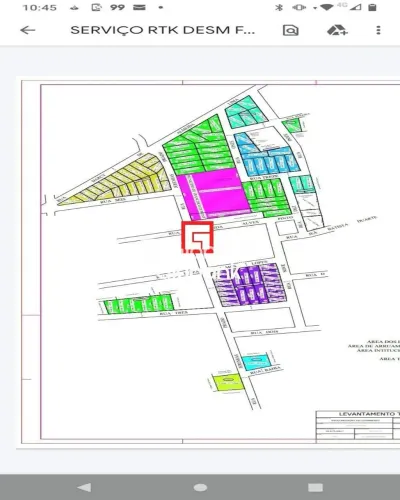
Task: Open the find-in-document search icon
Action: (x=291, y=30)
